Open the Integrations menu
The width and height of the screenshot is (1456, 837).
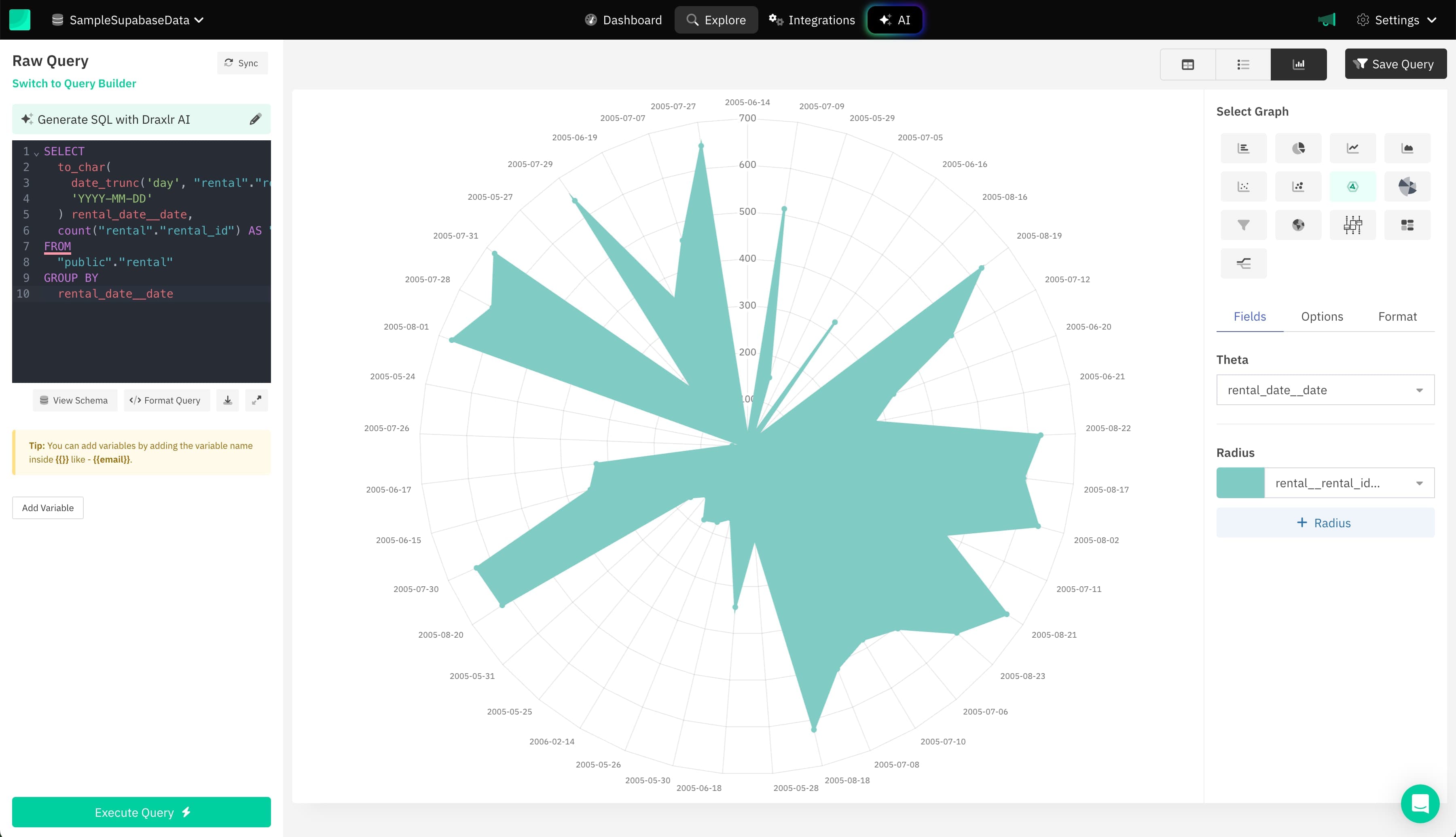tap(812, 20)
